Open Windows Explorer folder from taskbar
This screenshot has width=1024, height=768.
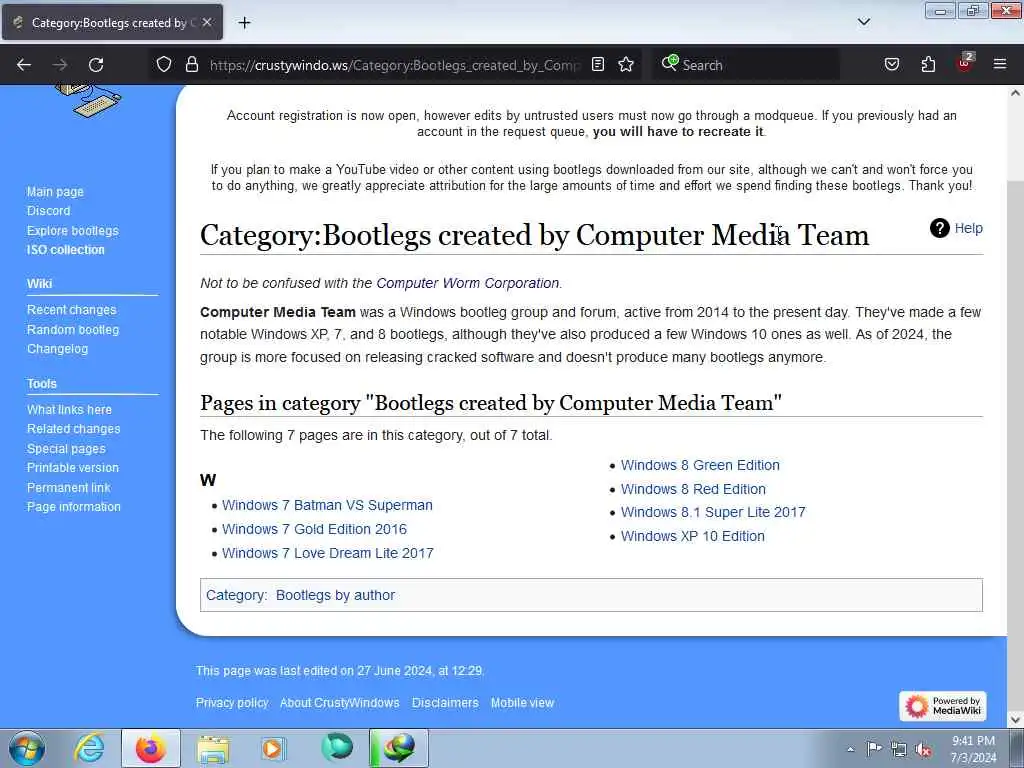point(213,748)
